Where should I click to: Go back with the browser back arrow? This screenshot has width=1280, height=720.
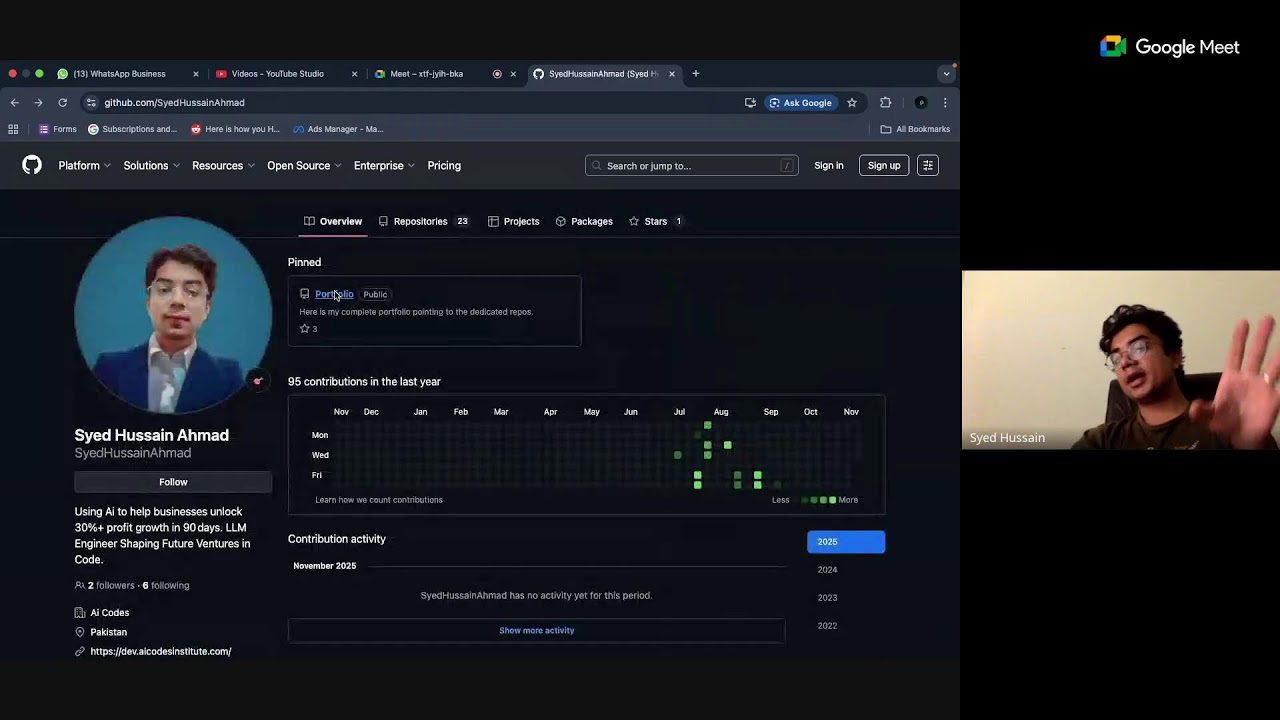(14, 102)
